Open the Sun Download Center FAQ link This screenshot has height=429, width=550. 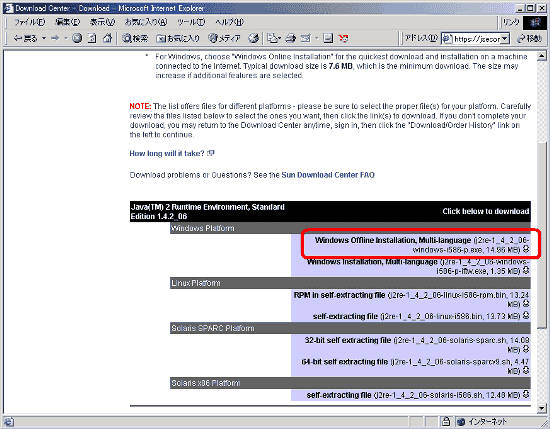[328, 175]
